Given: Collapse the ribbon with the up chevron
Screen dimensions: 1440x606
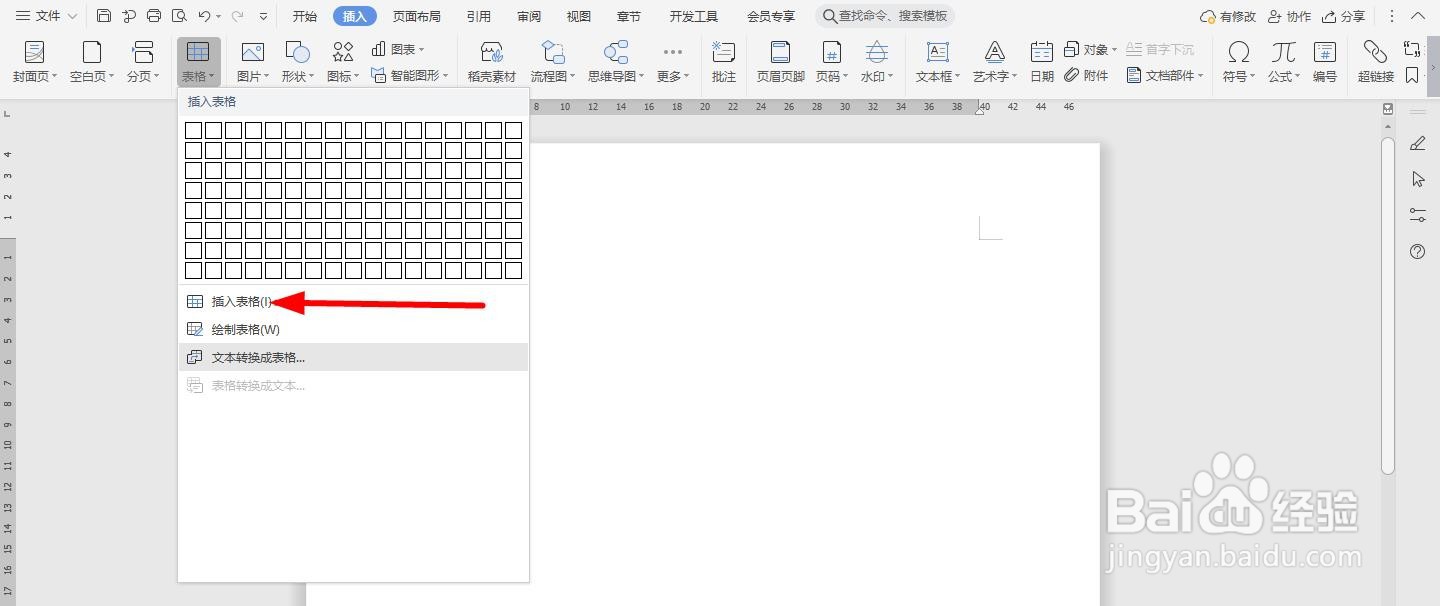Looking at the screenshot, I should 1420,17.
